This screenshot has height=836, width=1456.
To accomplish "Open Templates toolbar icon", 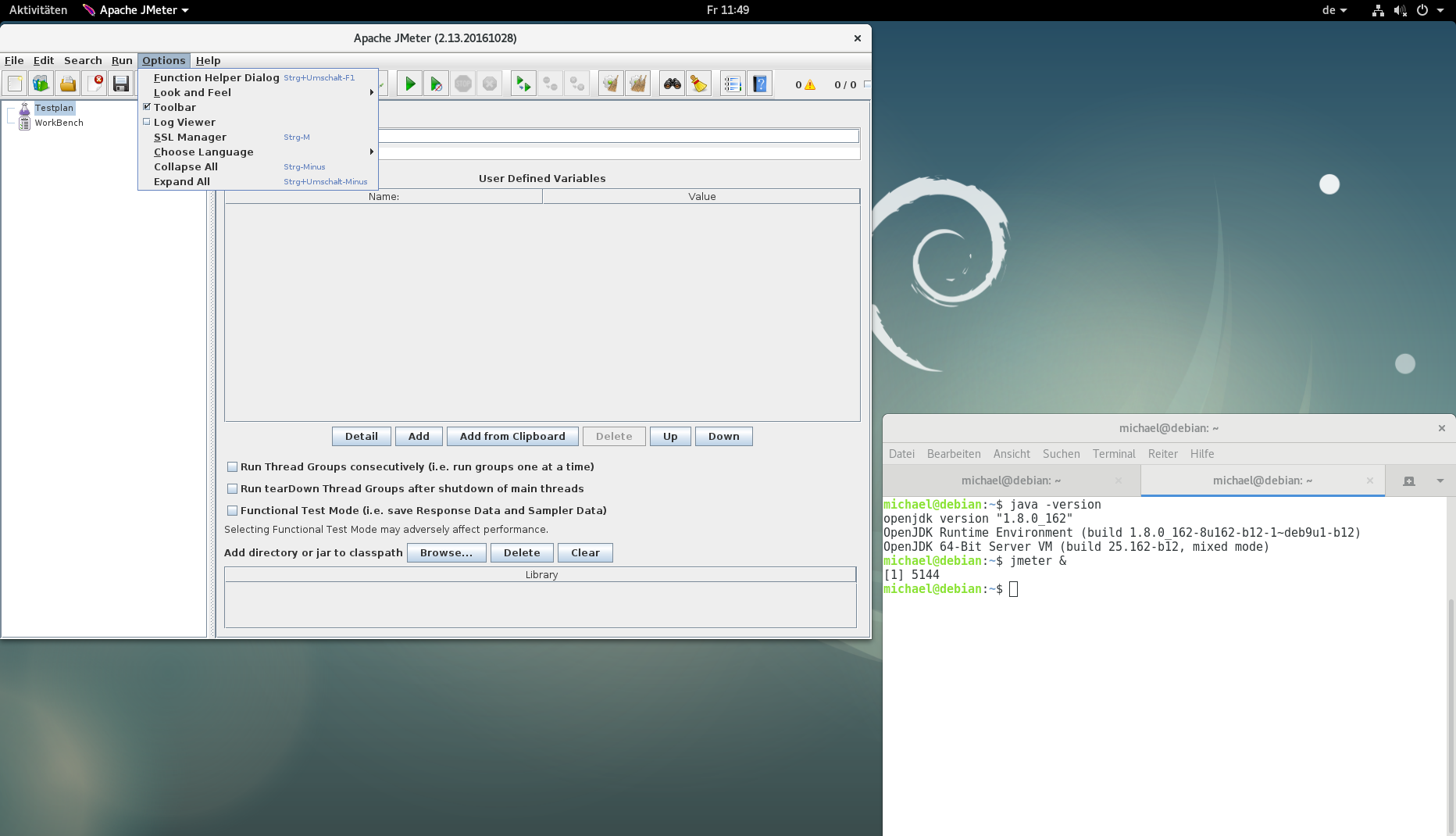I will click(x=41, y=84).
